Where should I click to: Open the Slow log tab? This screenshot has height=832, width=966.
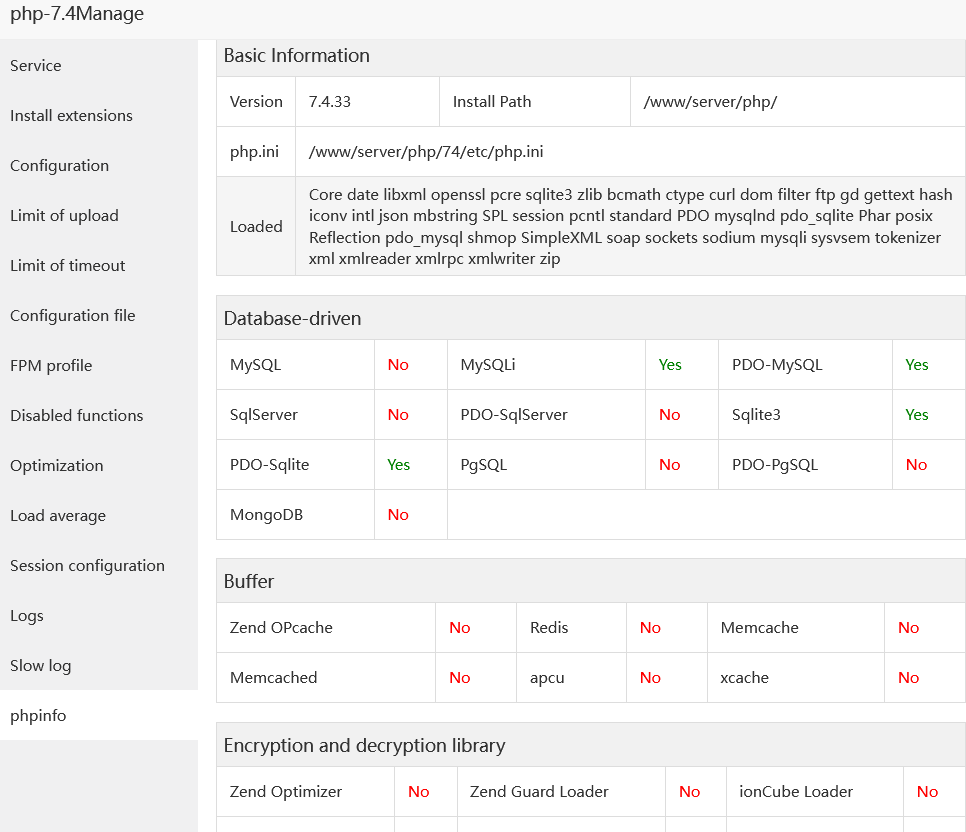[40, 666]
